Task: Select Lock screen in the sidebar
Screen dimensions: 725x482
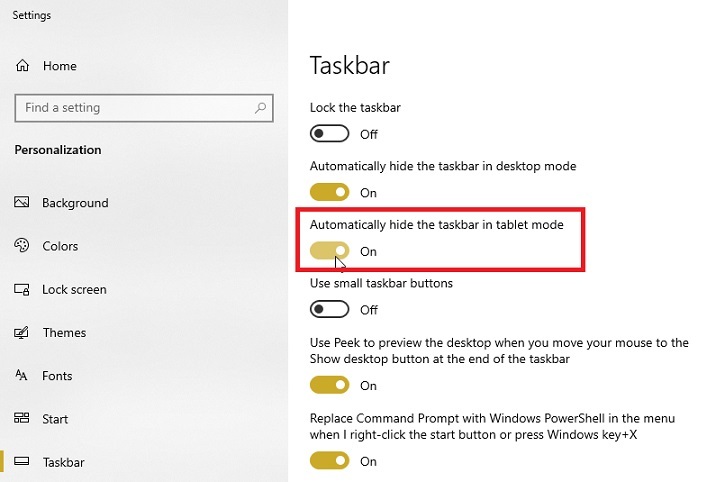Action: [x=74, y=290]
